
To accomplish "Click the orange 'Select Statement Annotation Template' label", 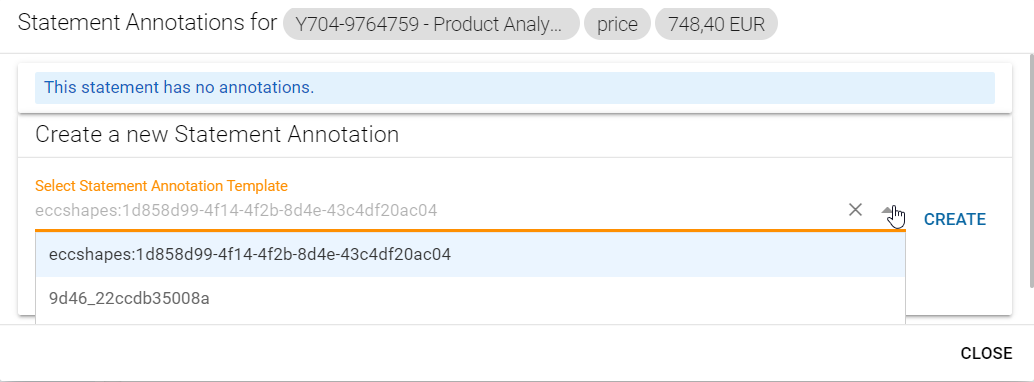I will pos(162,185).
